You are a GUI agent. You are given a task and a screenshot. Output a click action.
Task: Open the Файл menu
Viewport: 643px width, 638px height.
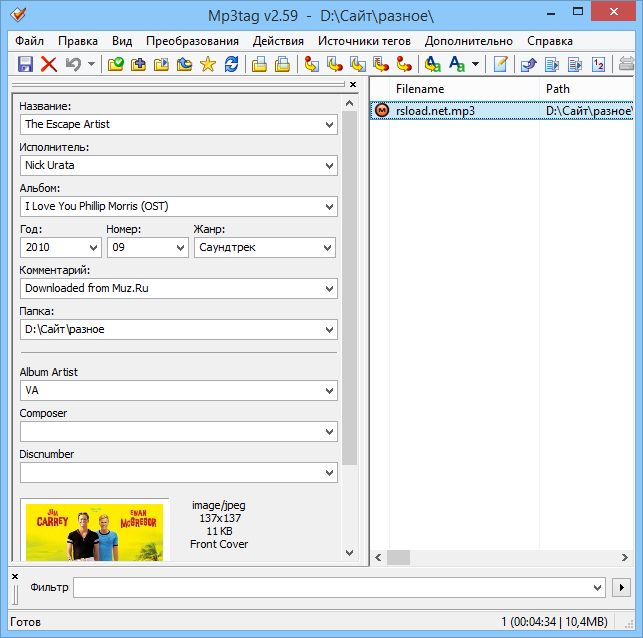pyautogui.click(x=29, y=41)
